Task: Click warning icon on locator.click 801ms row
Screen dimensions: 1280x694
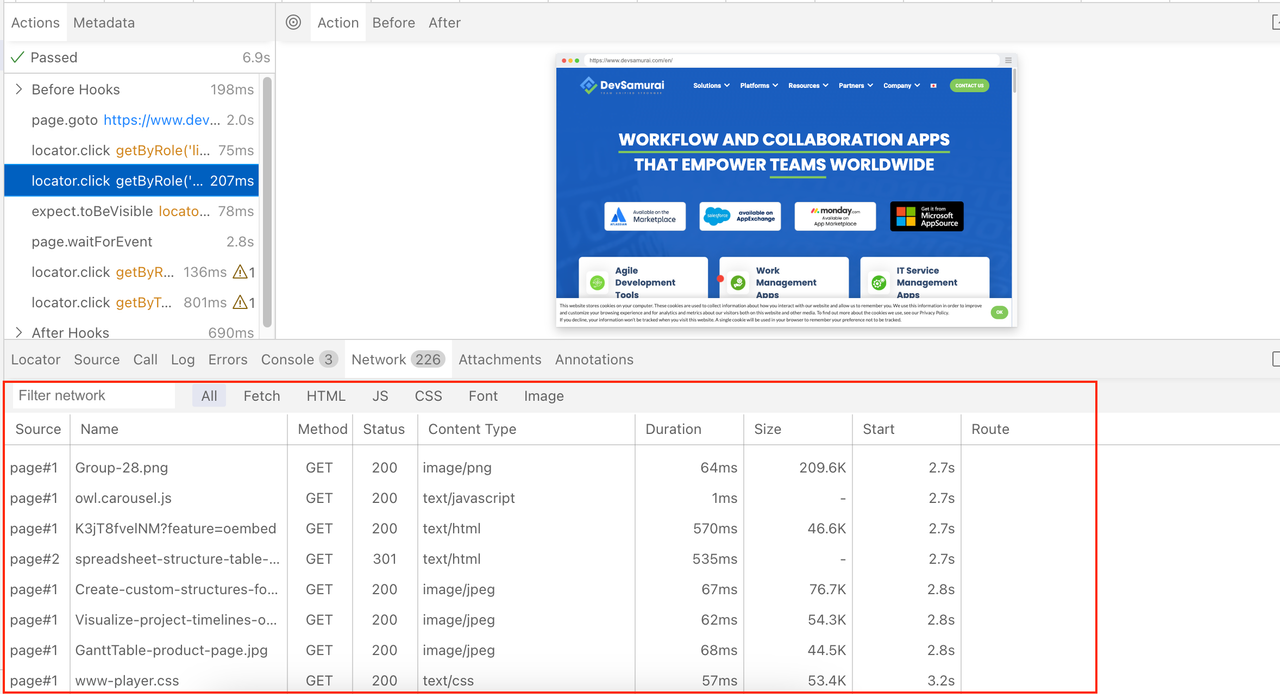Action: (240, 302)
